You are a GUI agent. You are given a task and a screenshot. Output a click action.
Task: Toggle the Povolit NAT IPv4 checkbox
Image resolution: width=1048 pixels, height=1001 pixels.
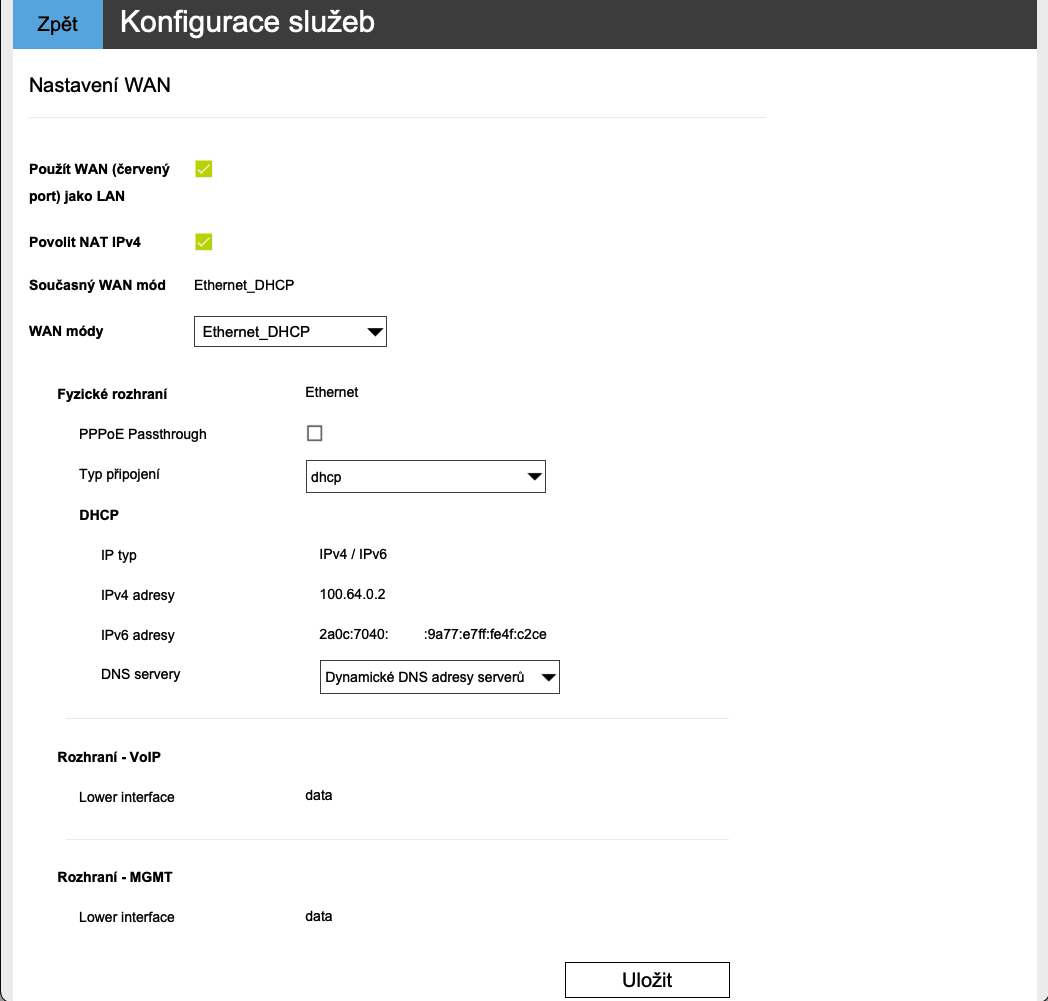click(204, 242)
